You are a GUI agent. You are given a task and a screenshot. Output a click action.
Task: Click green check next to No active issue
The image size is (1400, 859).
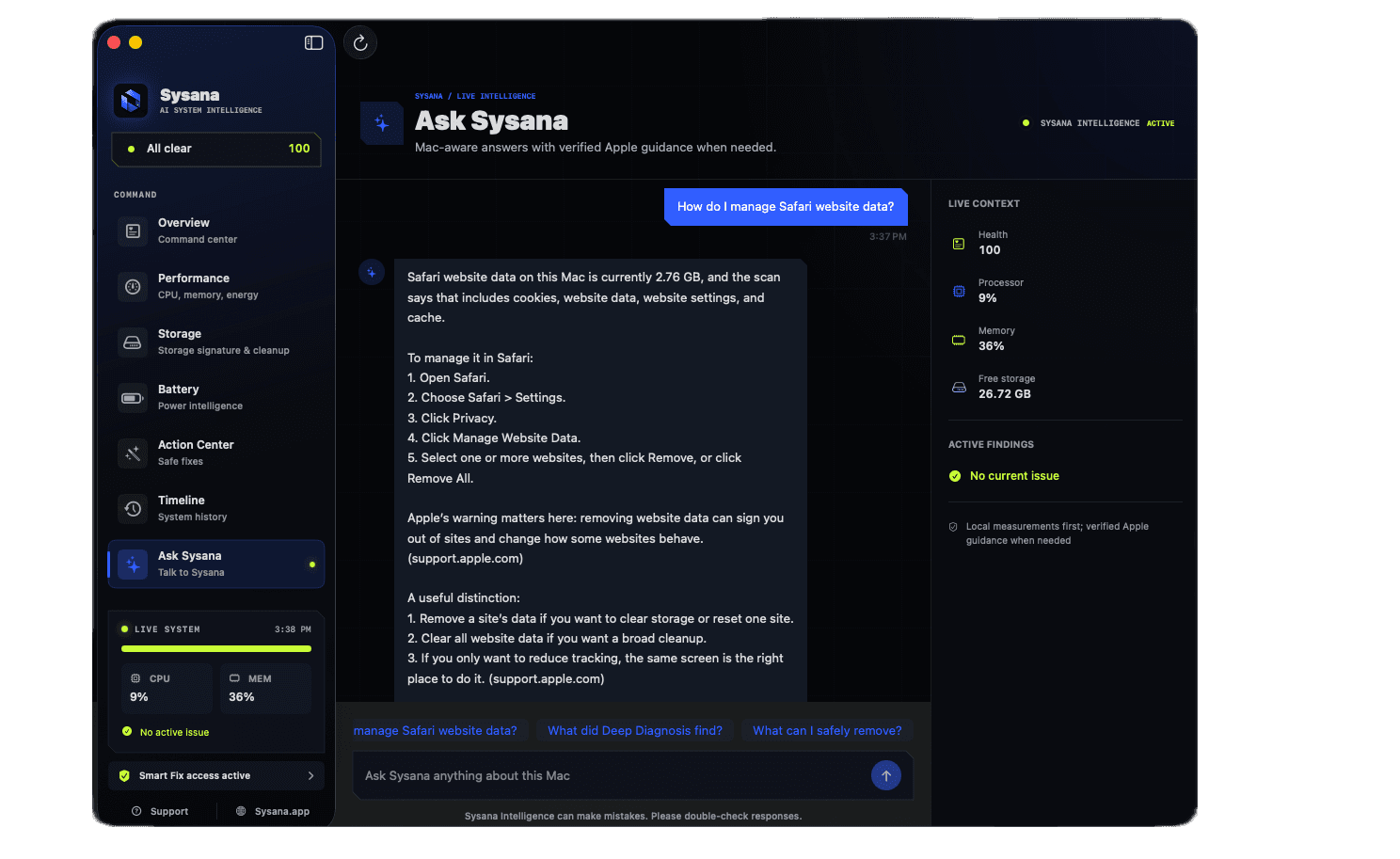click(127, 731)
